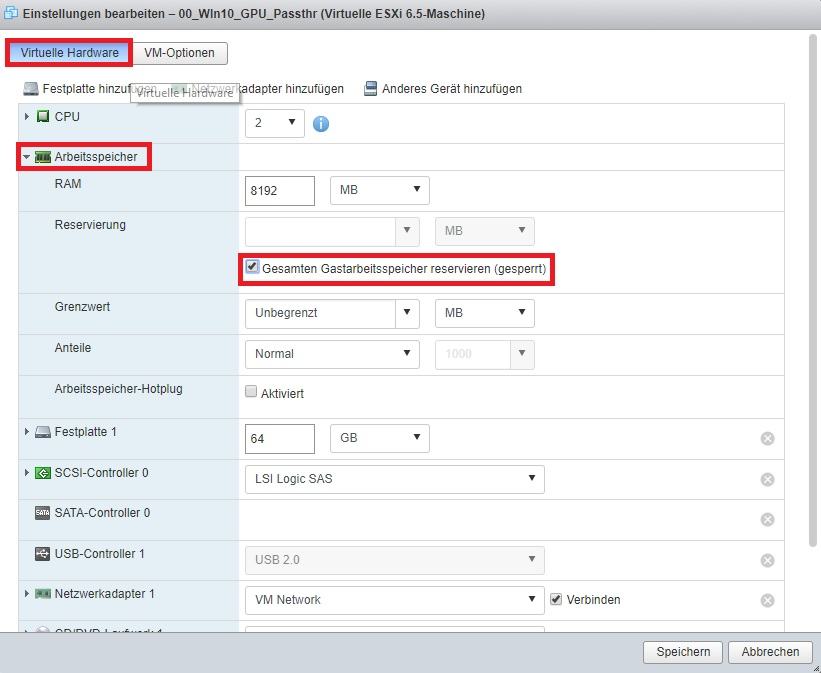Click the Netzwerkadapter 1 card icon
This screenshot has width=821, height=673.
click(43, 594)
